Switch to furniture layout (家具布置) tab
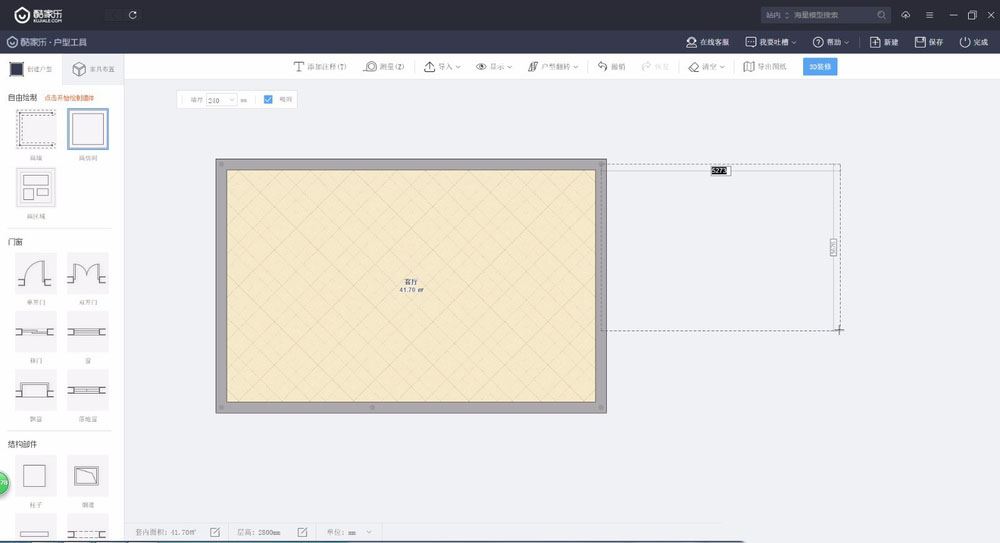1000x543 pixels. 92,69
